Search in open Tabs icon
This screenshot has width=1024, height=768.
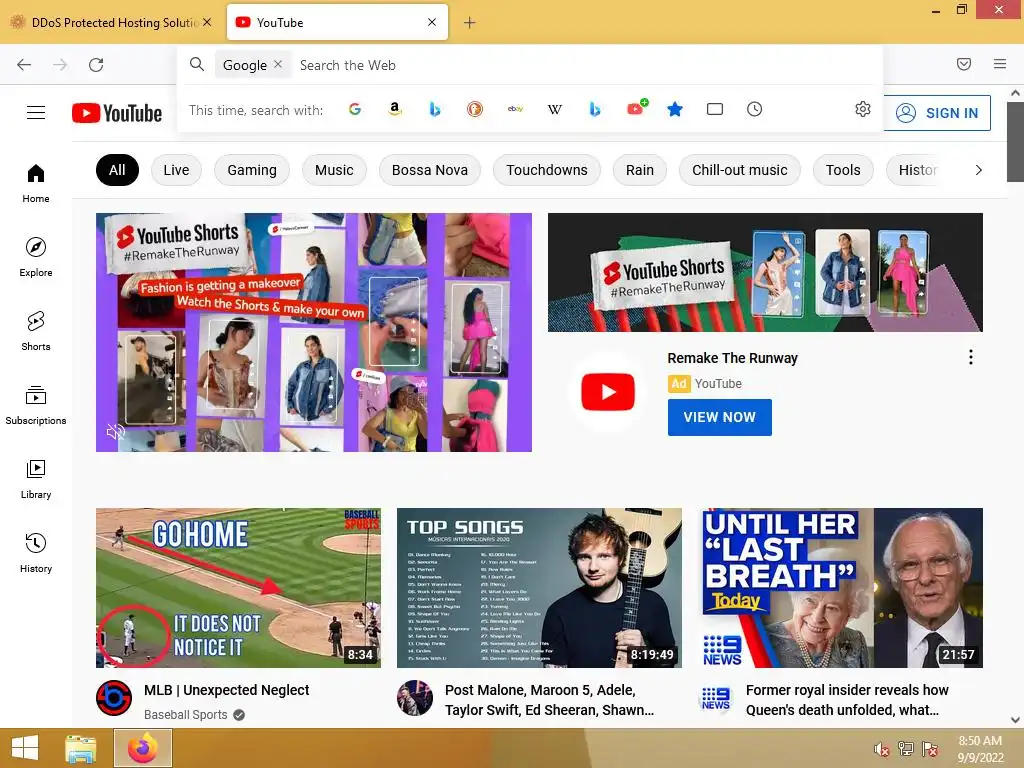tap(715, 109)
